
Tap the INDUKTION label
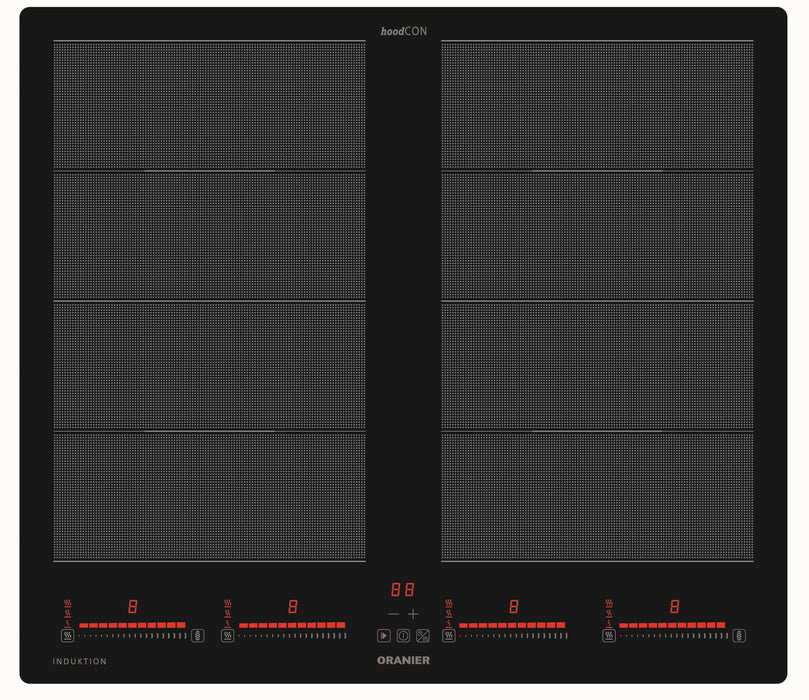click(79, 661)
